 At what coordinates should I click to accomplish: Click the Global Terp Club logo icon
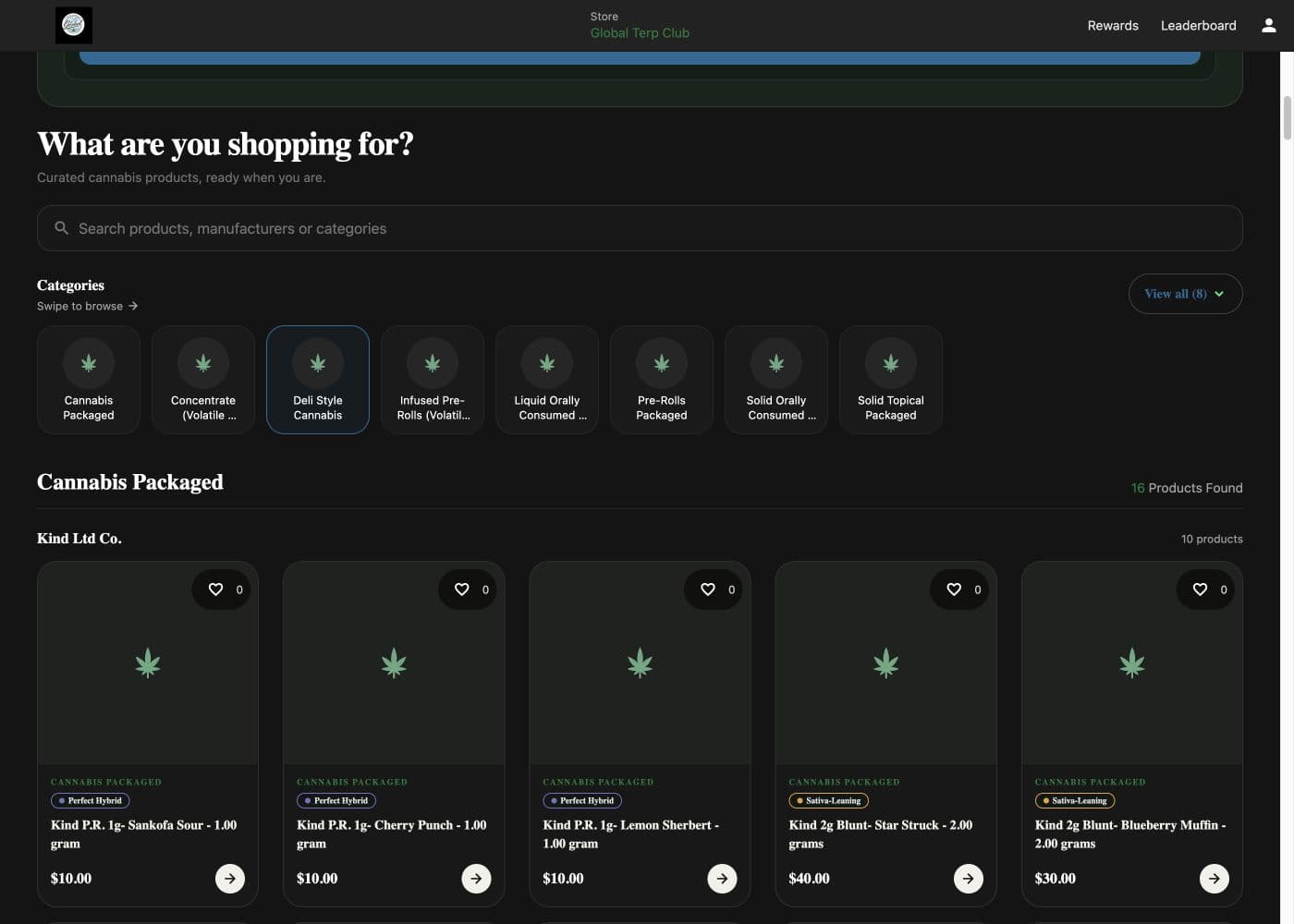pos(74,25)
